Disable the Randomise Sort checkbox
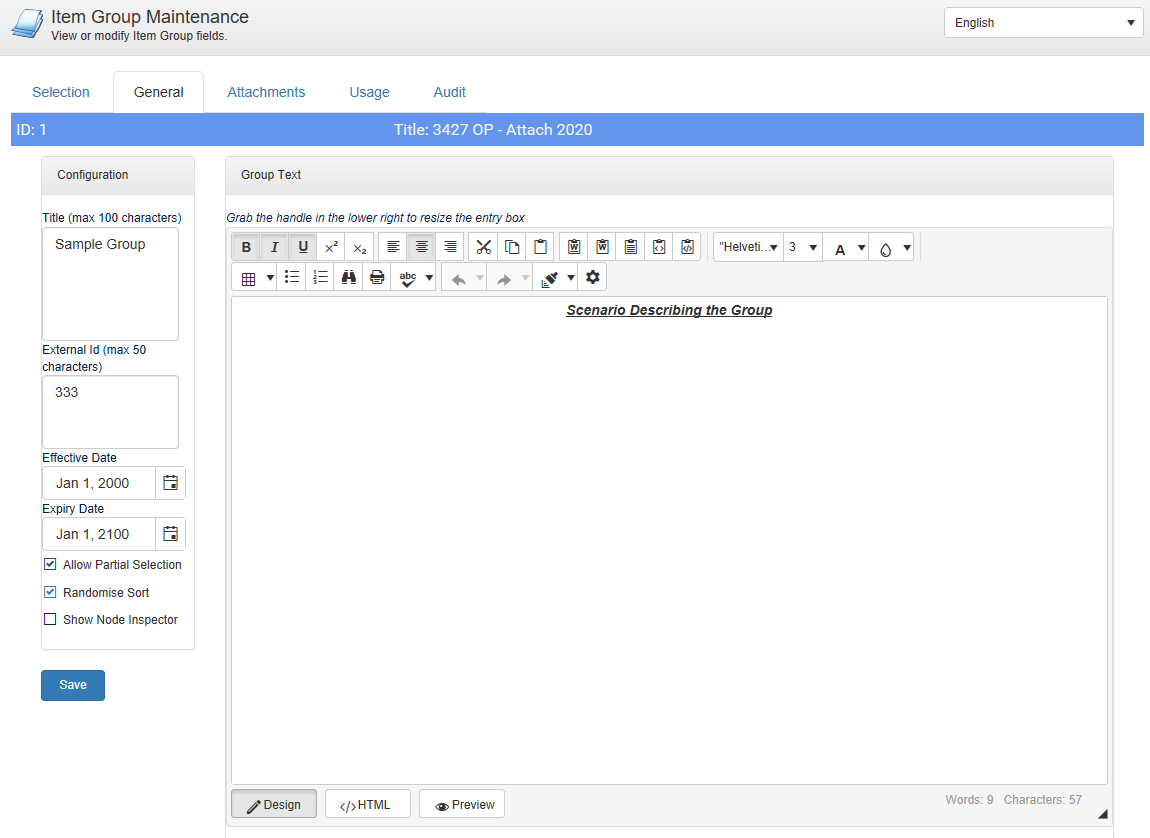 (50, 592)
